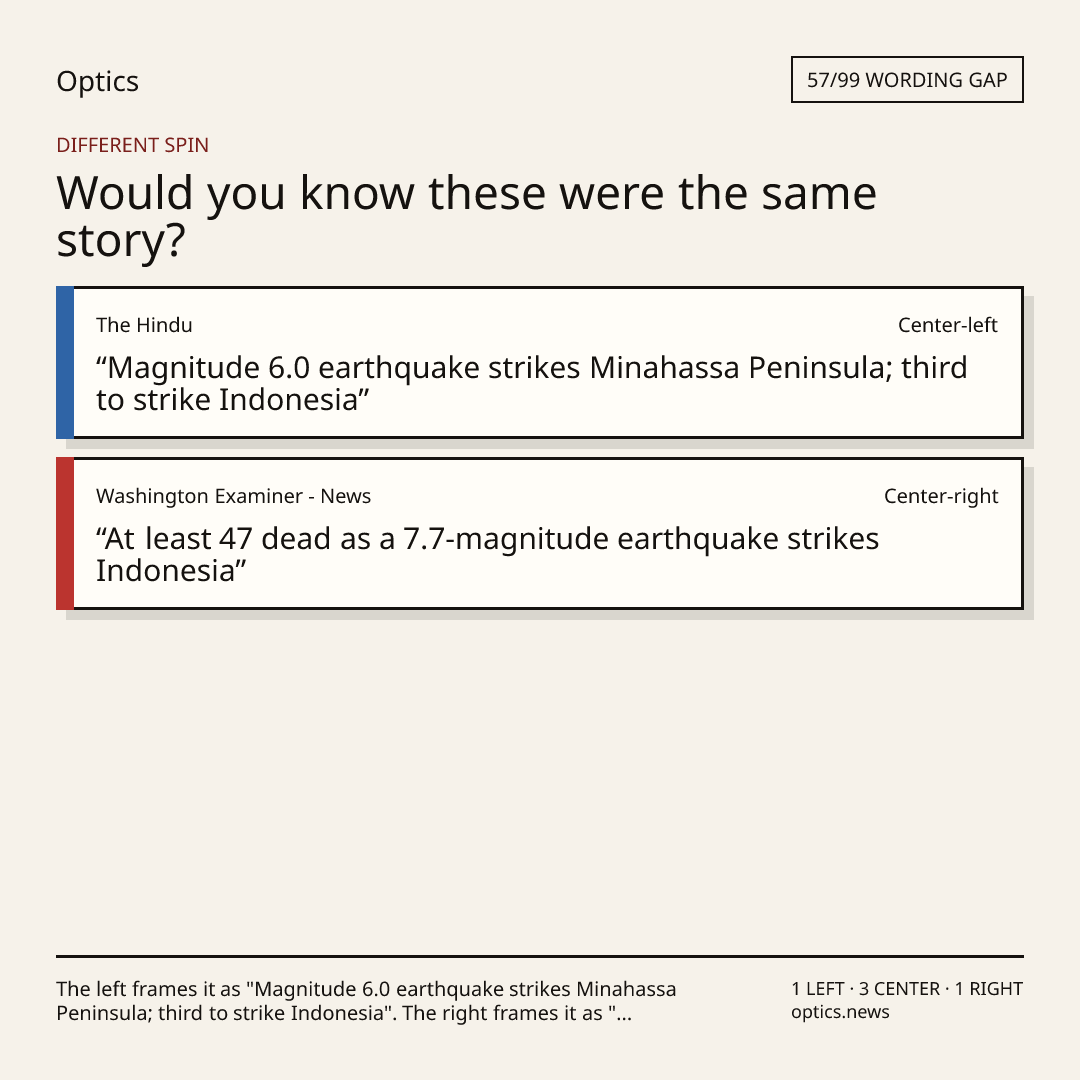Image resolution: width=1080 pixels, height=1080 pixels.
Task: Click the truncated summary ellipsis
Action: [x=623, y=1015]
